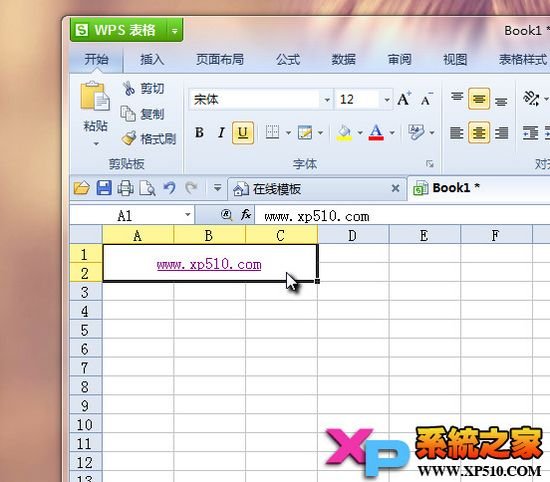
Task: Click the fx insert function icon
Action: 246,214
